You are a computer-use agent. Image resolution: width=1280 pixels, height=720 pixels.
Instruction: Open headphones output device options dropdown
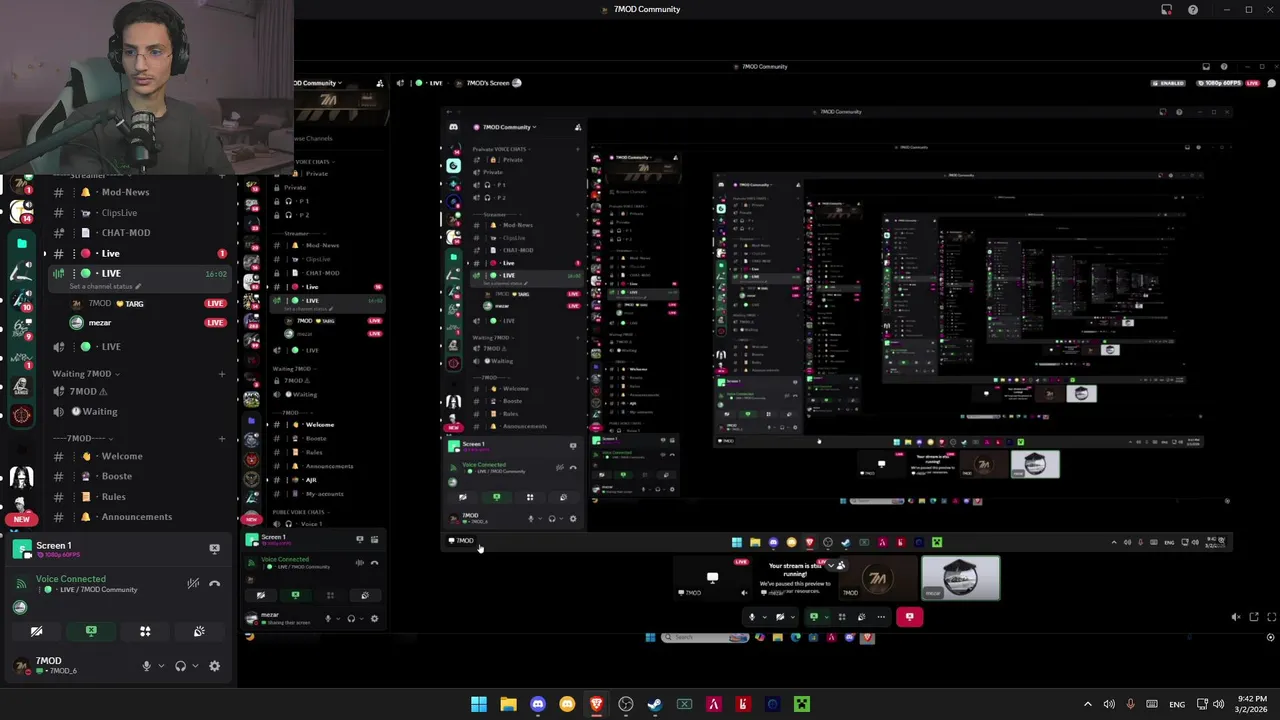tap(195, 666)
